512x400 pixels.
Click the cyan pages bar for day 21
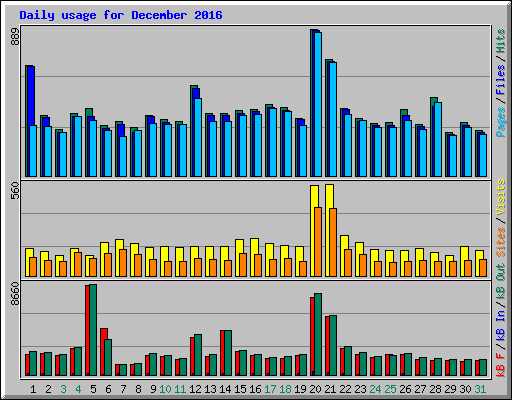(x=333, y=119)
